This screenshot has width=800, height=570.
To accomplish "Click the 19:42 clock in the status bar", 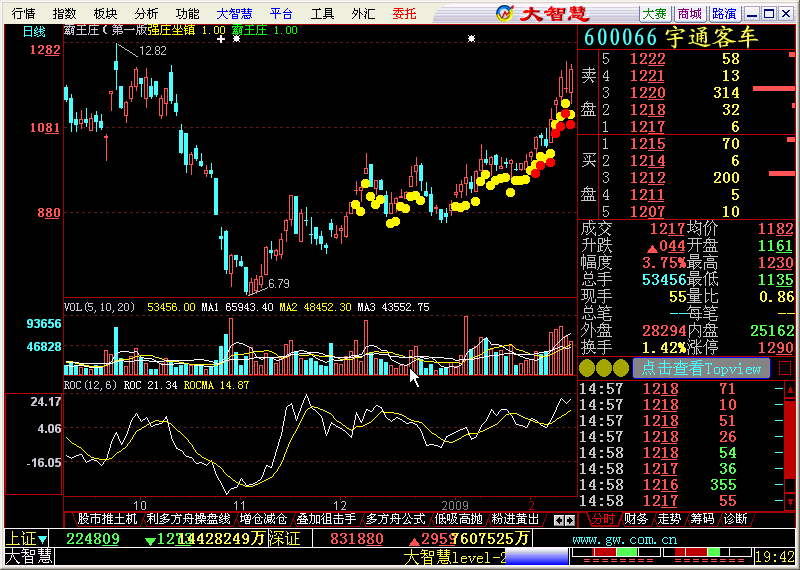I will (774, 557).
